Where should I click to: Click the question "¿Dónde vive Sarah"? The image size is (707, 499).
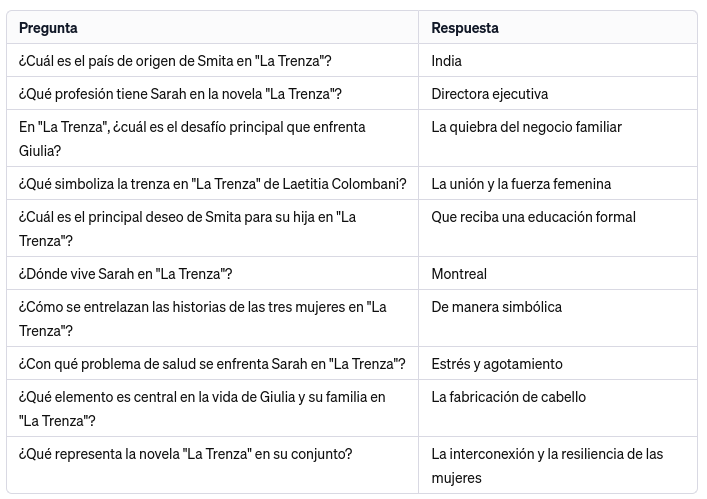point(126,274)
